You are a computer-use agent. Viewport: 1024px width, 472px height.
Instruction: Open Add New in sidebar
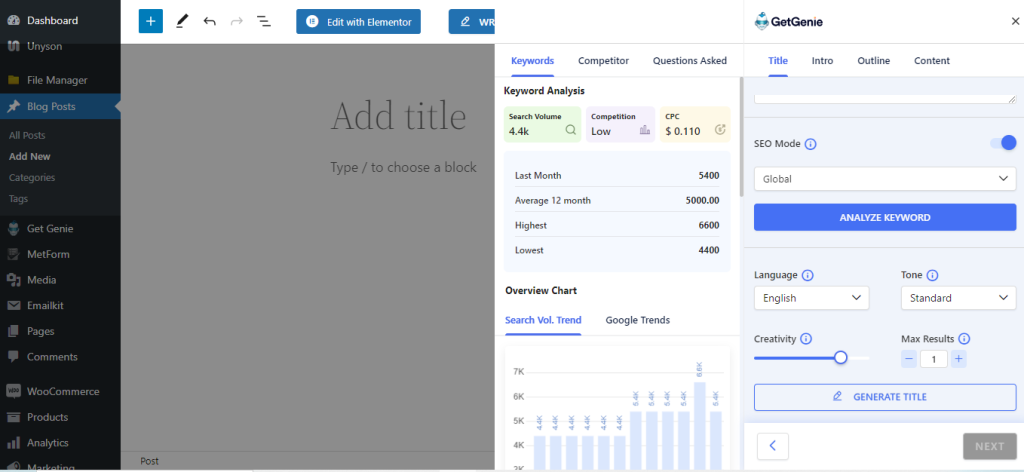point(29,157)
